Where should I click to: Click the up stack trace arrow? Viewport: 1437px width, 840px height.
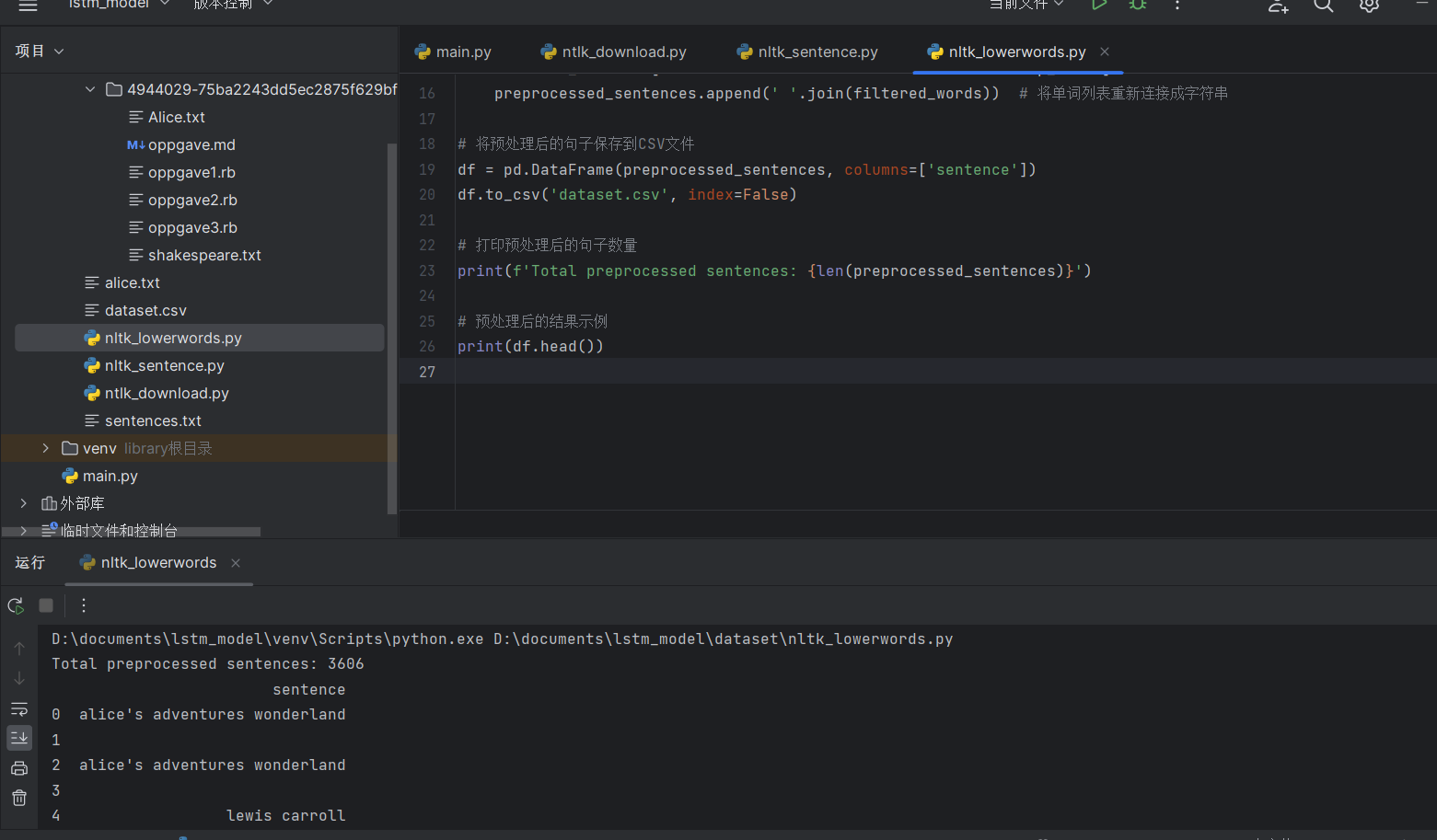(19, 649)
